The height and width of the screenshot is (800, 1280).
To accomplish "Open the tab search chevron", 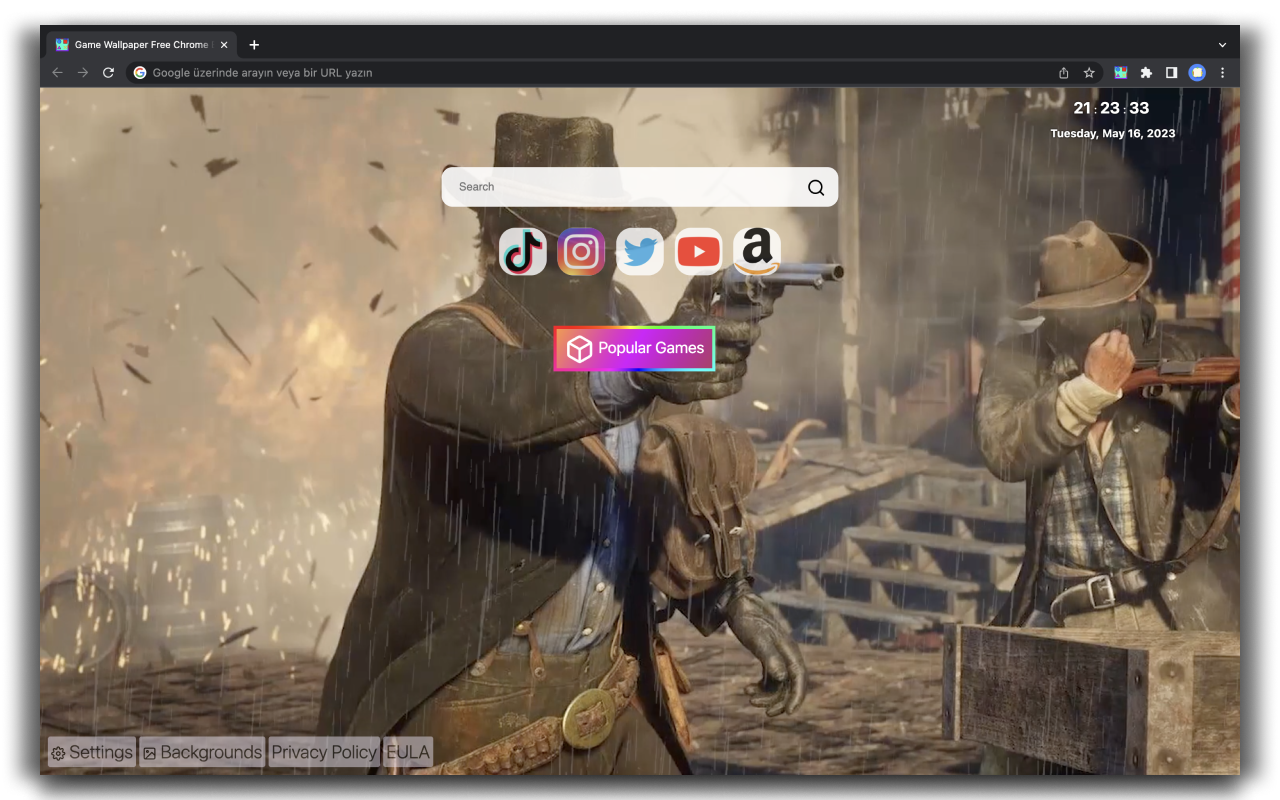I will click(1222, 44).
